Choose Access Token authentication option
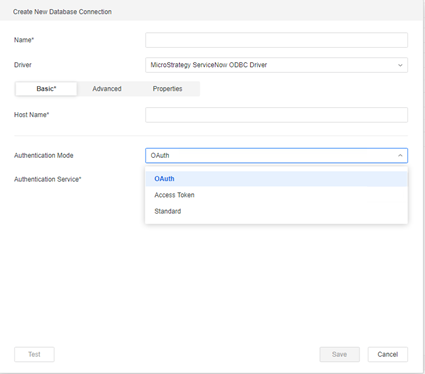Viewport: 425px width, 374px height. (x=276, y=195)
